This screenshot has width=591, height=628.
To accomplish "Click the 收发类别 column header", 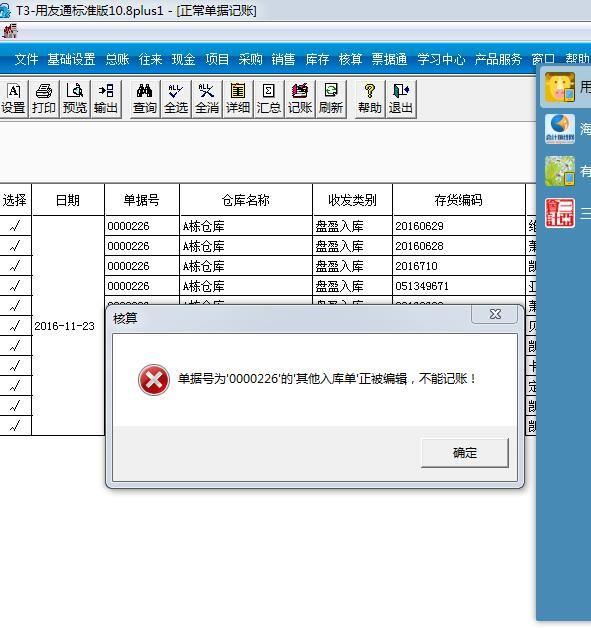I will (352, 200).
